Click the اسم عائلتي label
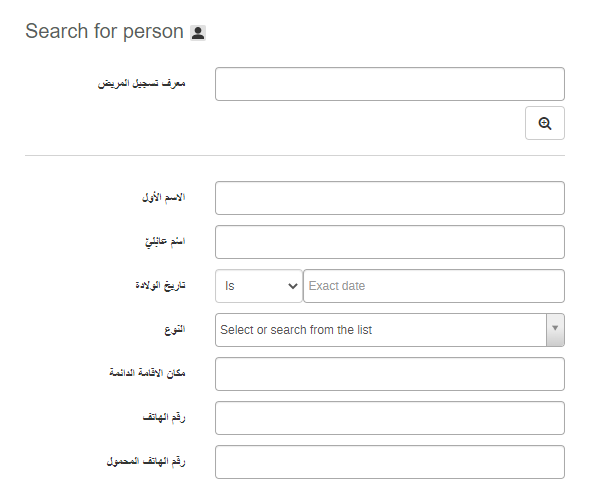Image resolution: width=614 pixels, height=486 pixels. pos(165,242)
